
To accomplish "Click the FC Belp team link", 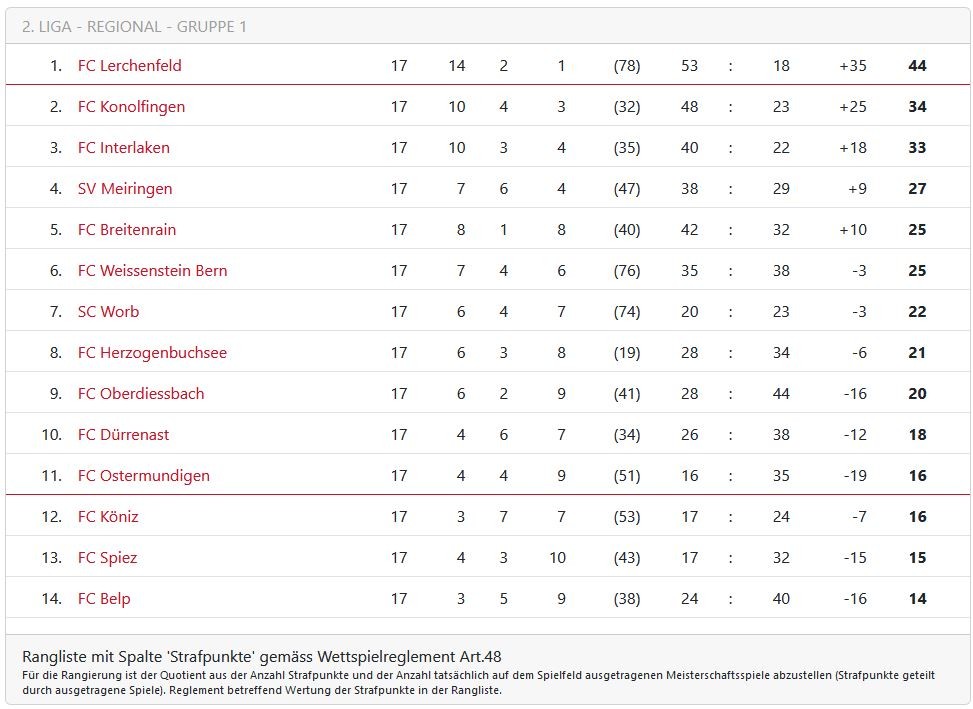I will click(x=104, y=599).
